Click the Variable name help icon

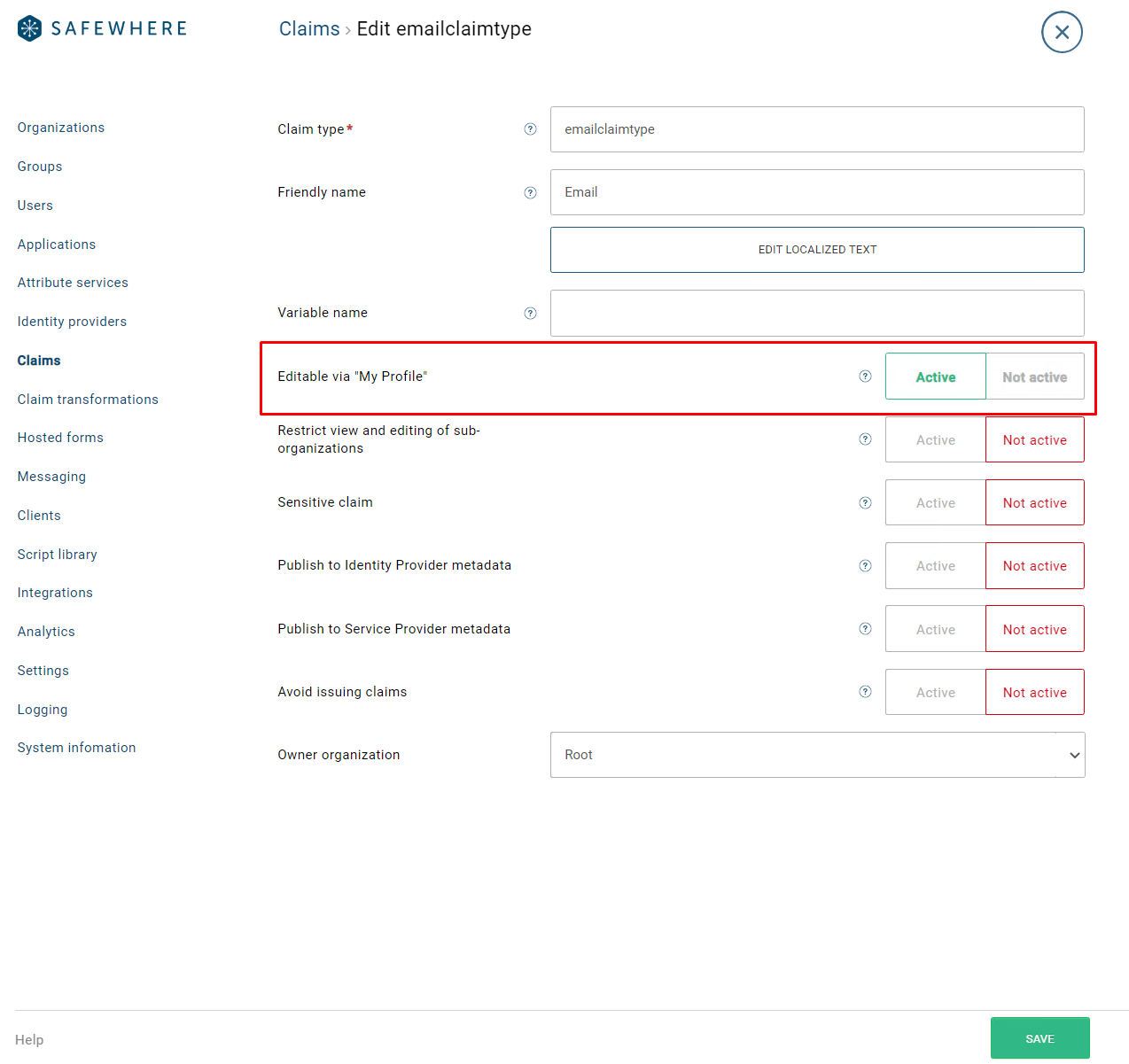pos(530,314)
